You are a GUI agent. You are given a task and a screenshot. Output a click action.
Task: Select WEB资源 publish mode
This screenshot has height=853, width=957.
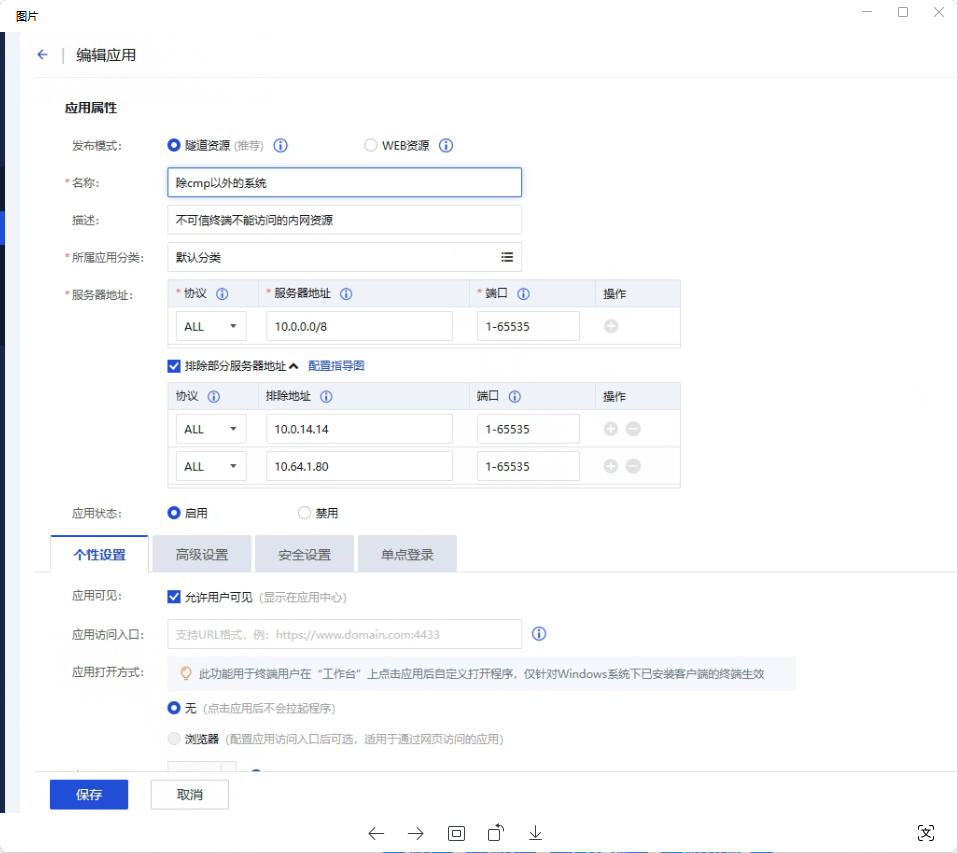371,145
